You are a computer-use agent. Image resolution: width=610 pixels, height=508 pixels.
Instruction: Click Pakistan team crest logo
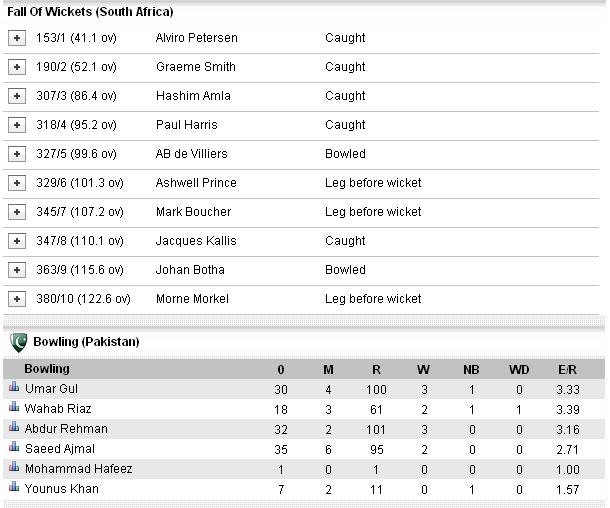tap(19, 342)
